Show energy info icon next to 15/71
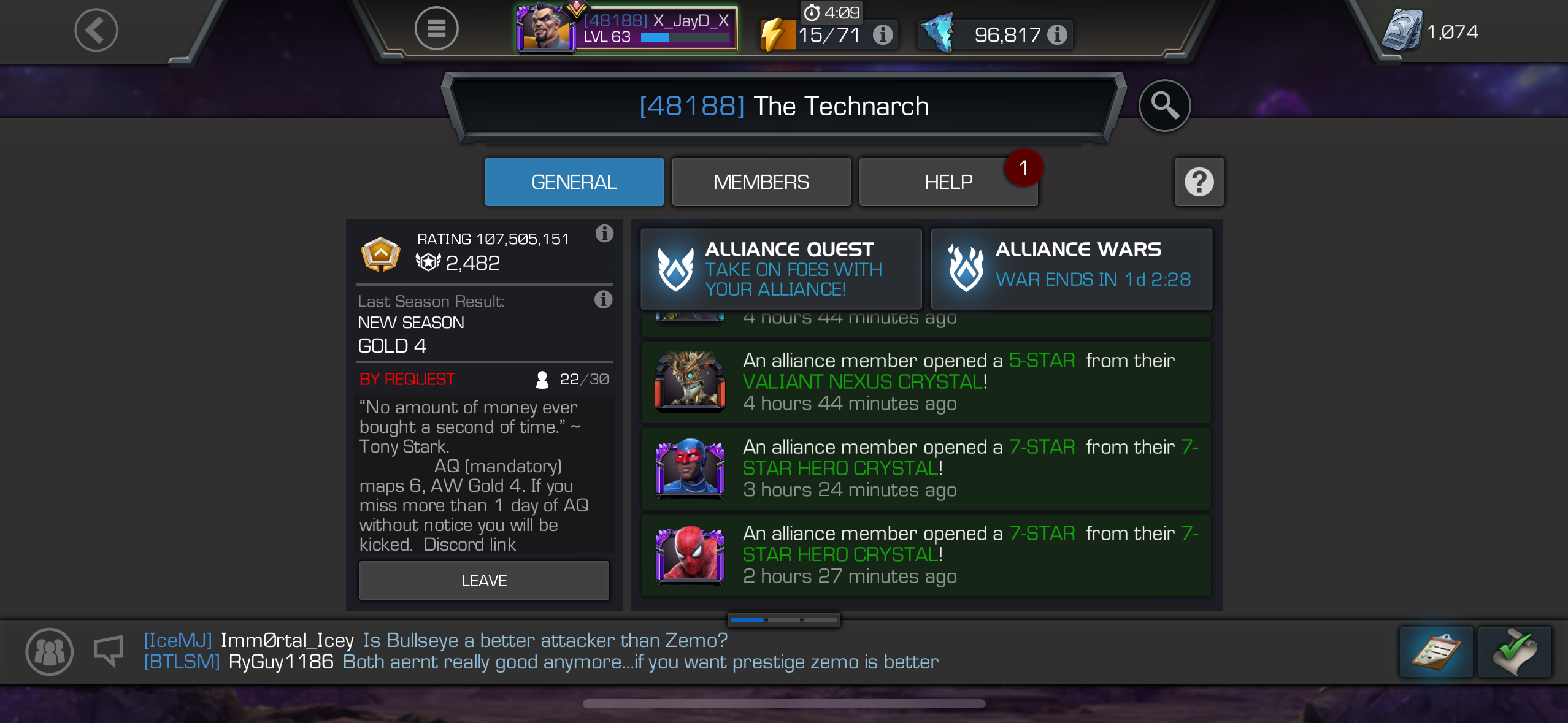 click(883, 34)
